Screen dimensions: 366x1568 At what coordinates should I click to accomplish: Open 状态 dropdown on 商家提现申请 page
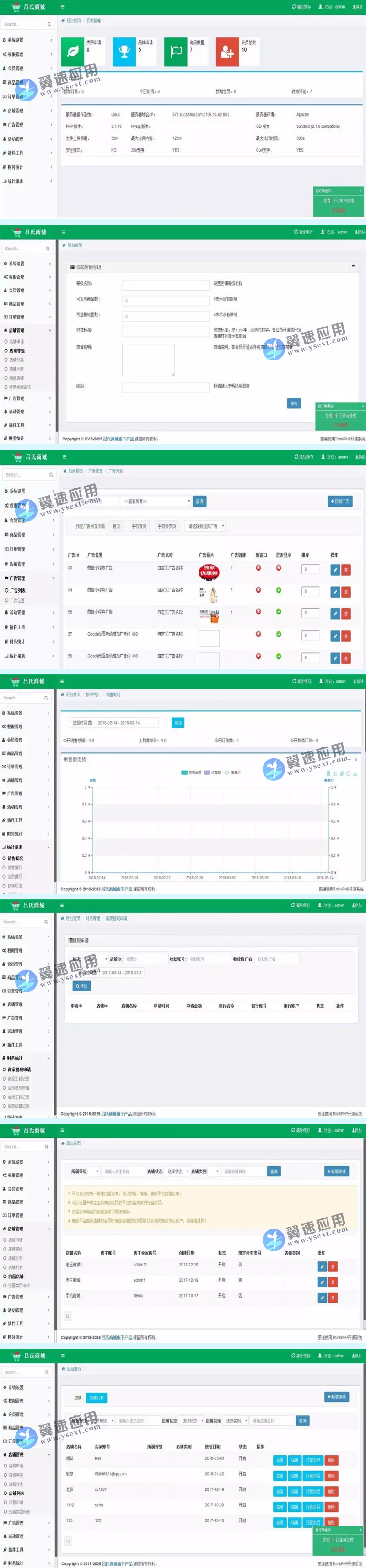point(97,959)
